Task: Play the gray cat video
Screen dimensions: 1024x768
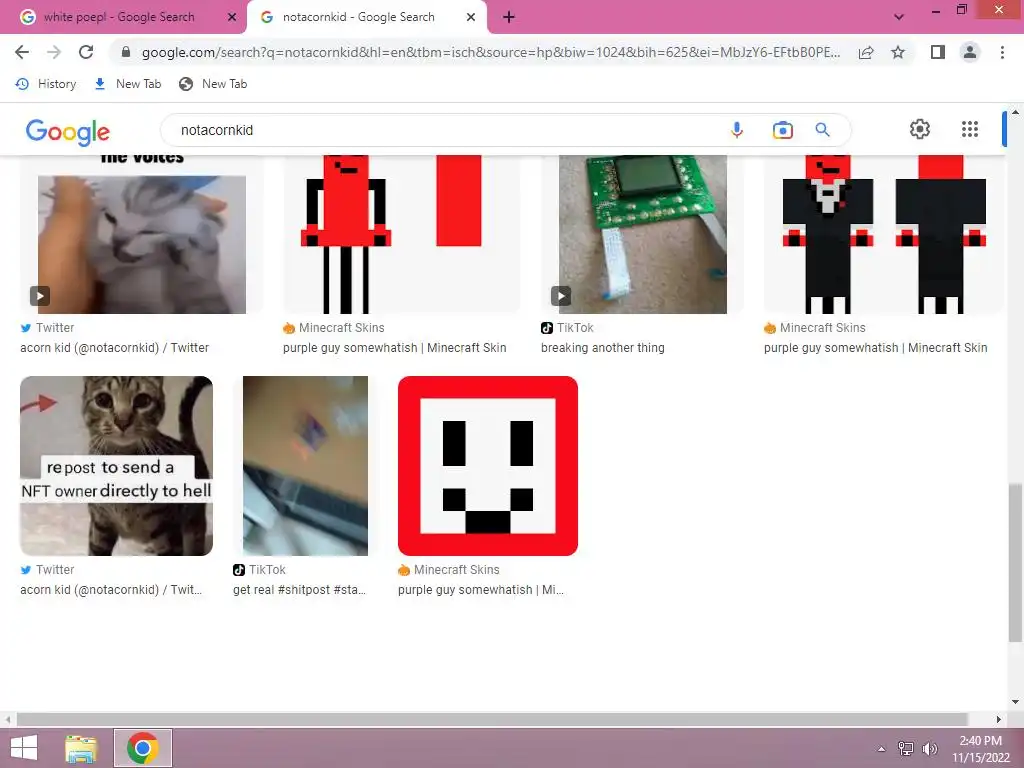Action: [40, 296]
